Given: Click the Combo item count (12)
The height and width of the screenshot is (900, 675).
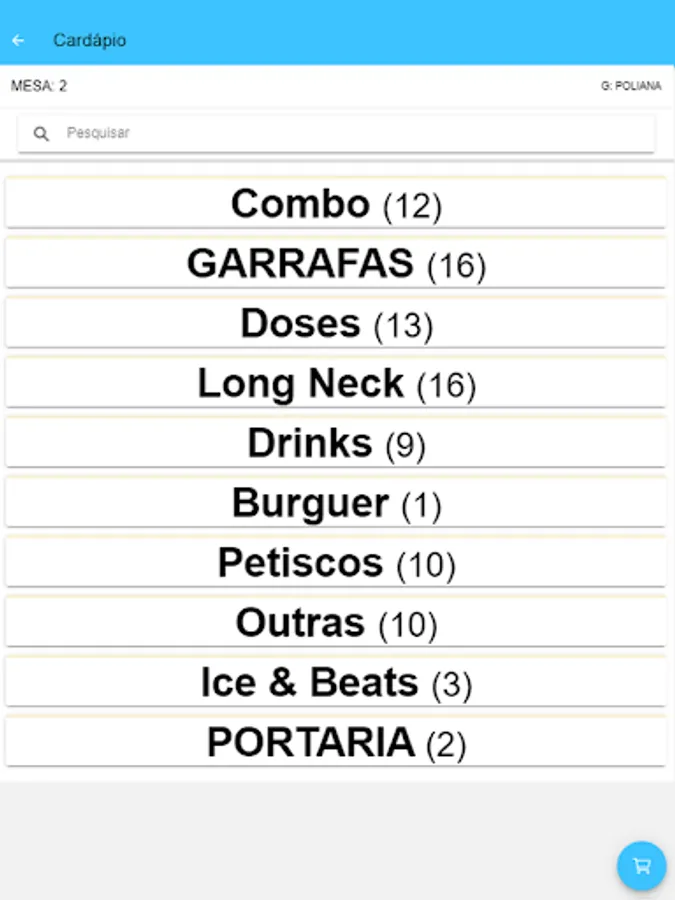Looking at the screenshot, I should (412, 207).
